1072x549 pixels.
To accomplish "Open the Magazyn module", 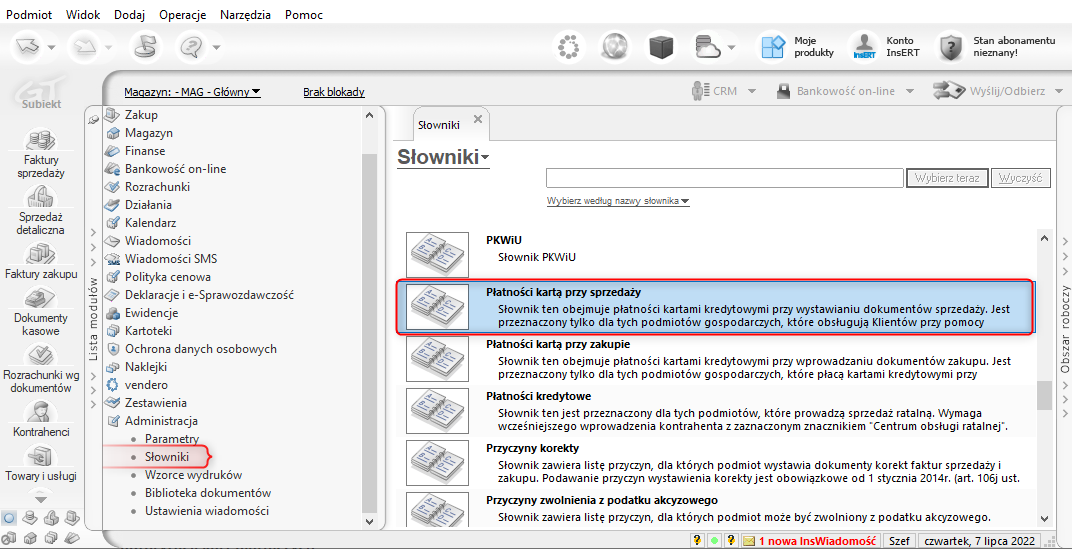I will 149,133.
